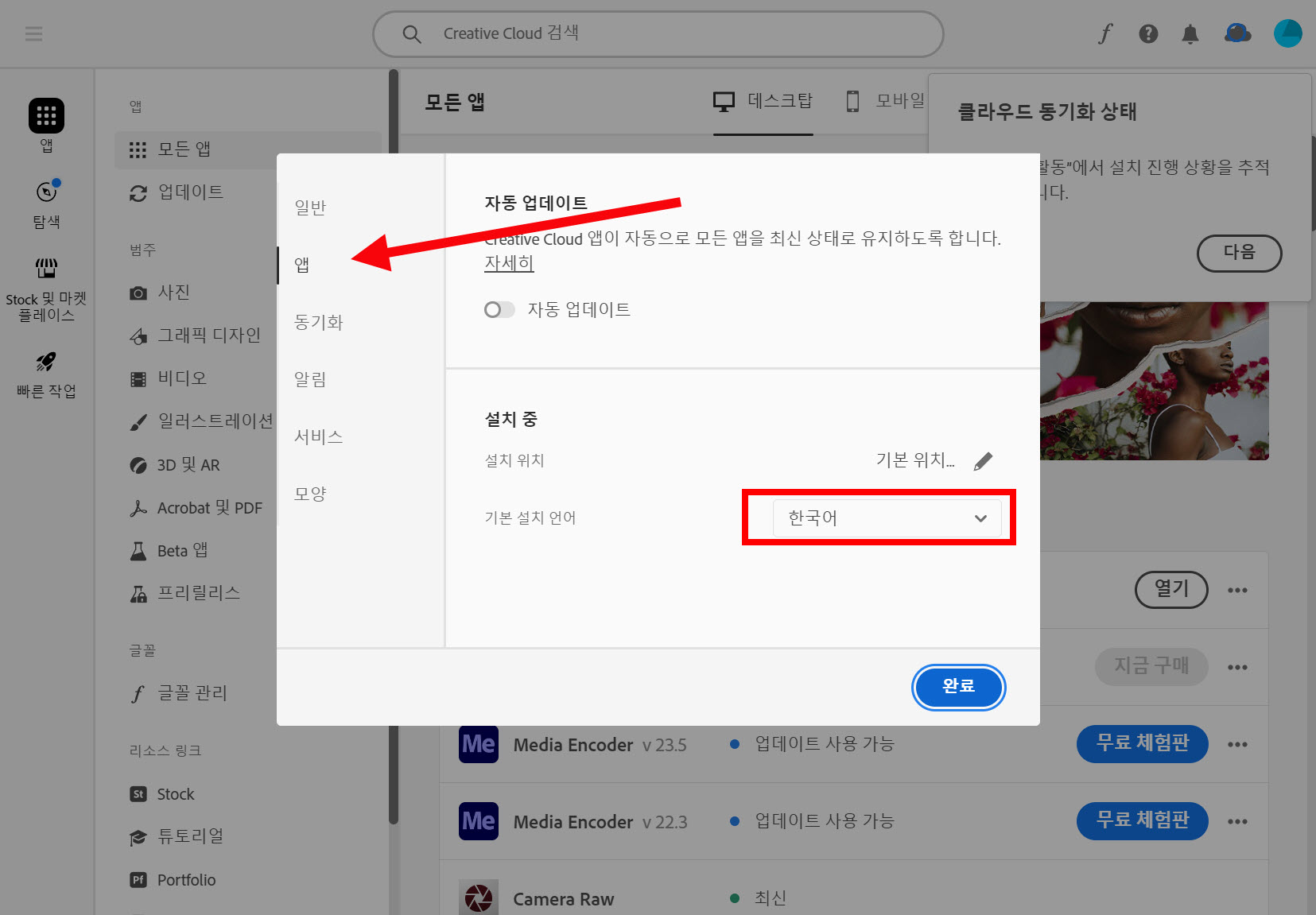Click the 열기 button
Screen dimensions: 1316x915
pyautogui.click(x=1171, y=589)
